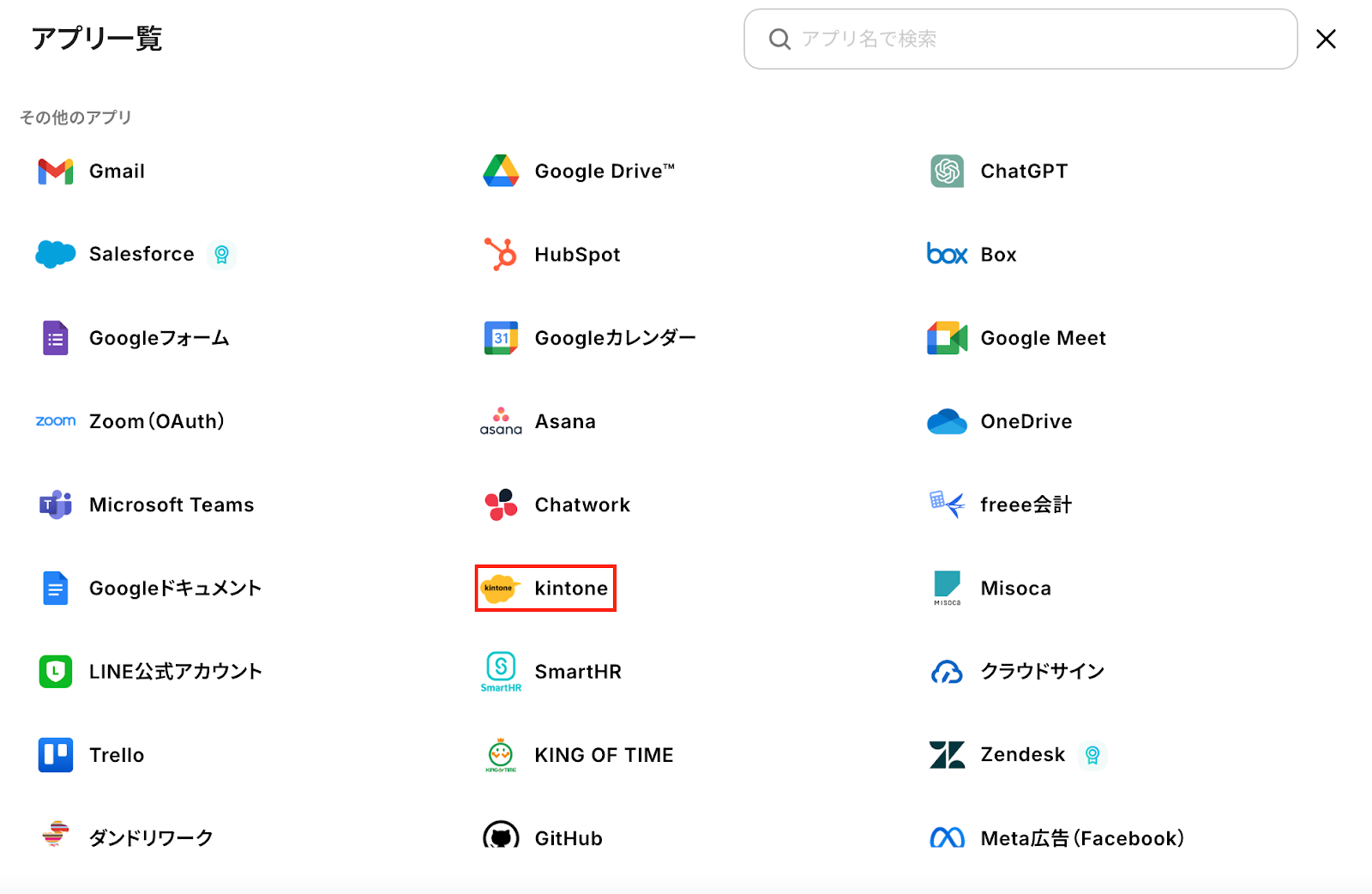
Task: Choose the Chatwork app entry
Action: click(581, 504)
